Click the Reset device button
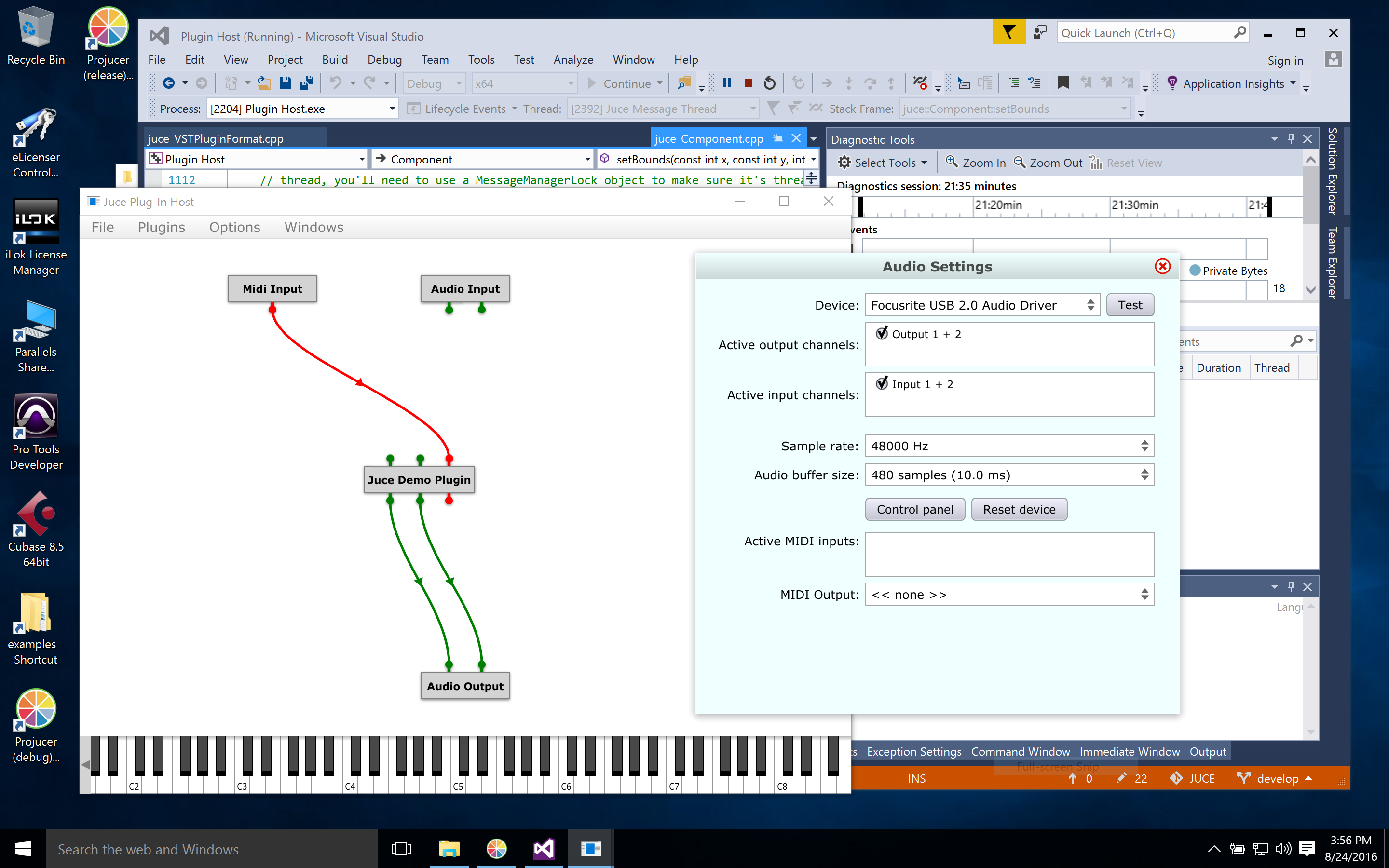 click(x=1019, y=509)
